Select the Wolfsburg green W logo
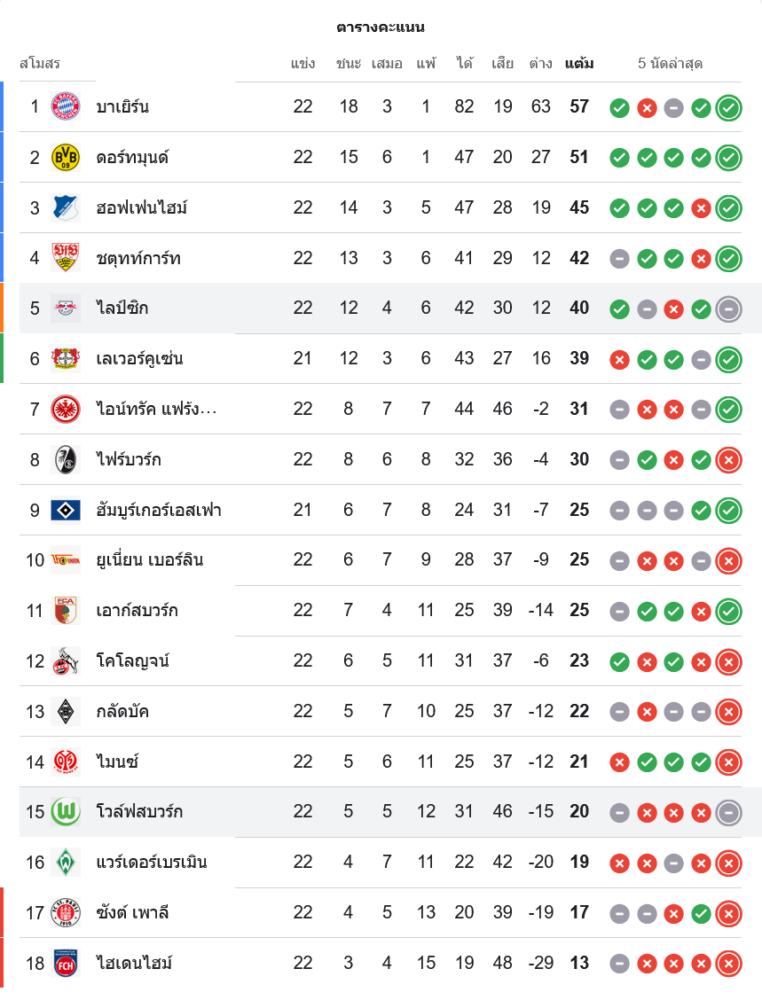The image size is (762, 1000). point(65,811)
